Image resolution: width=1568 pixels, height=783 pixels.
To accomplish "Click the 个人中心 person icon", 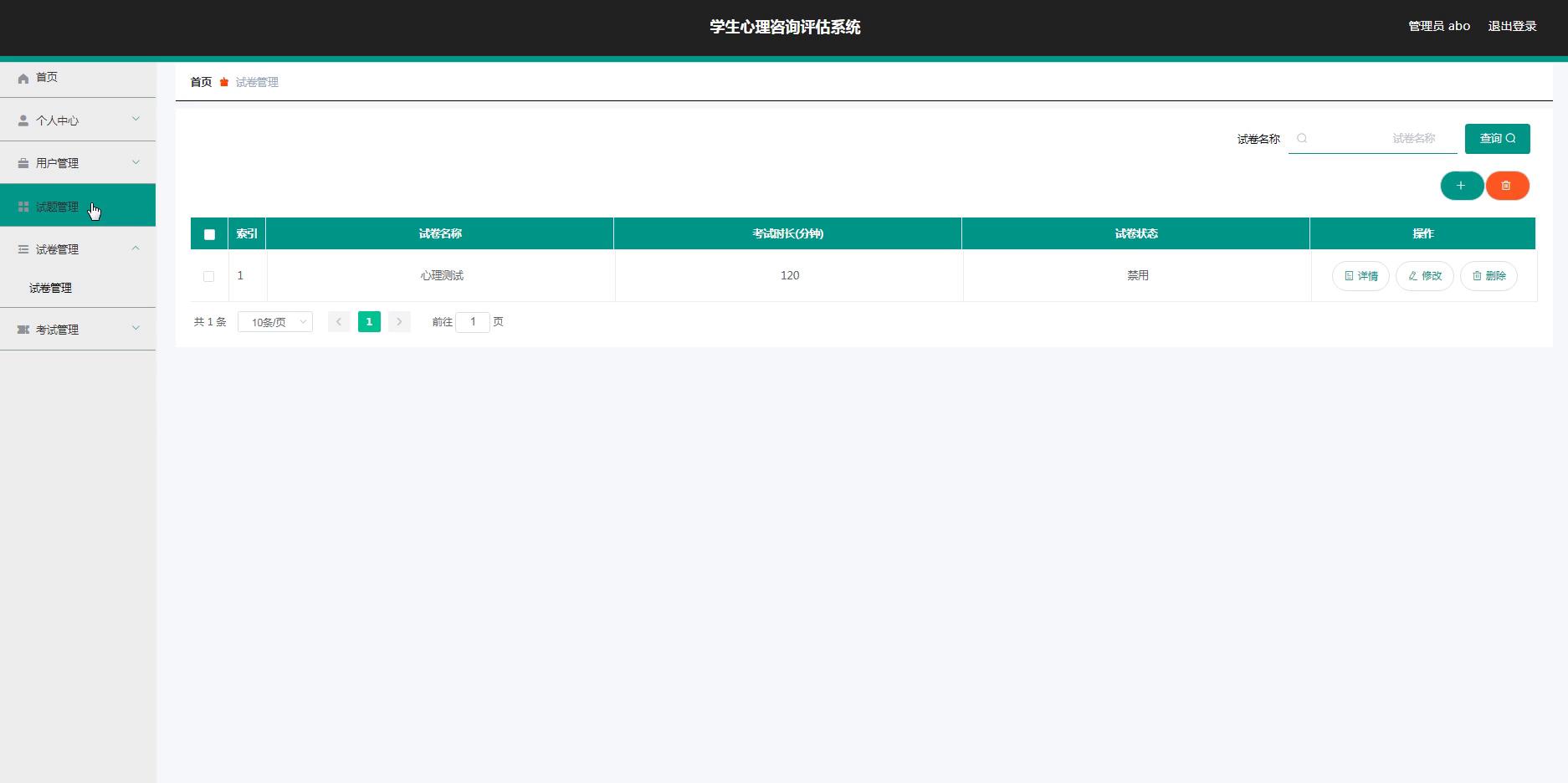I will point(23,120).
